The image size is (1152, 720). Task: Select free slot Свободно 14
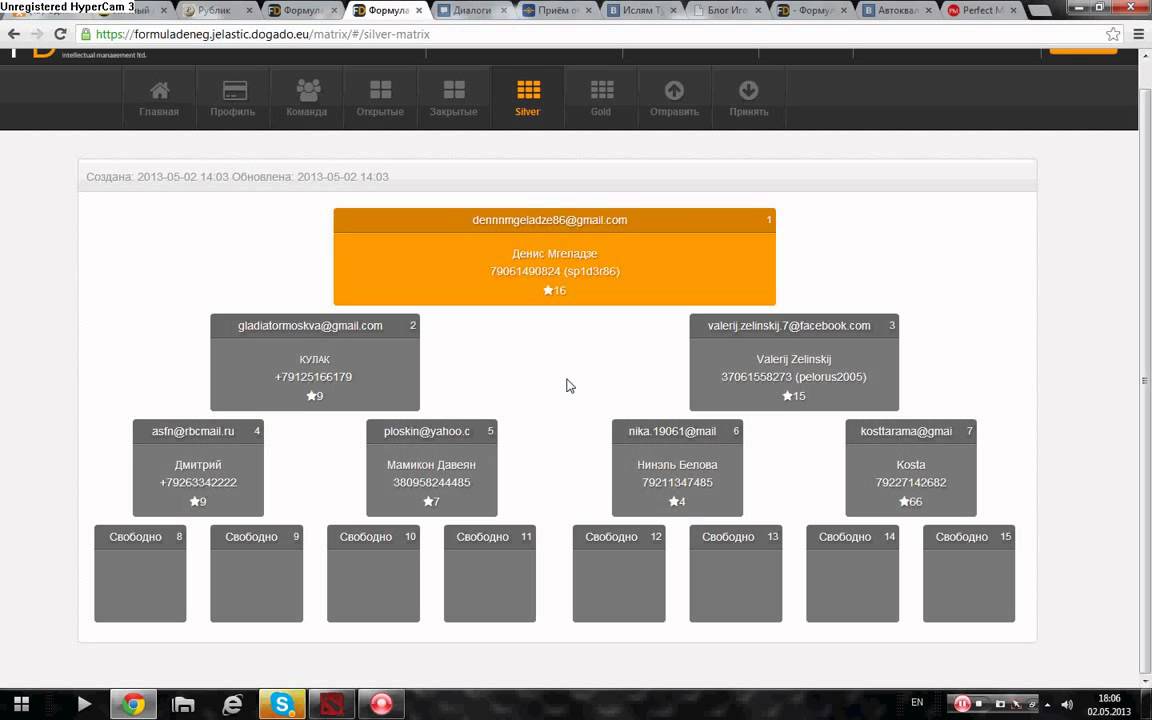point(853,573)
